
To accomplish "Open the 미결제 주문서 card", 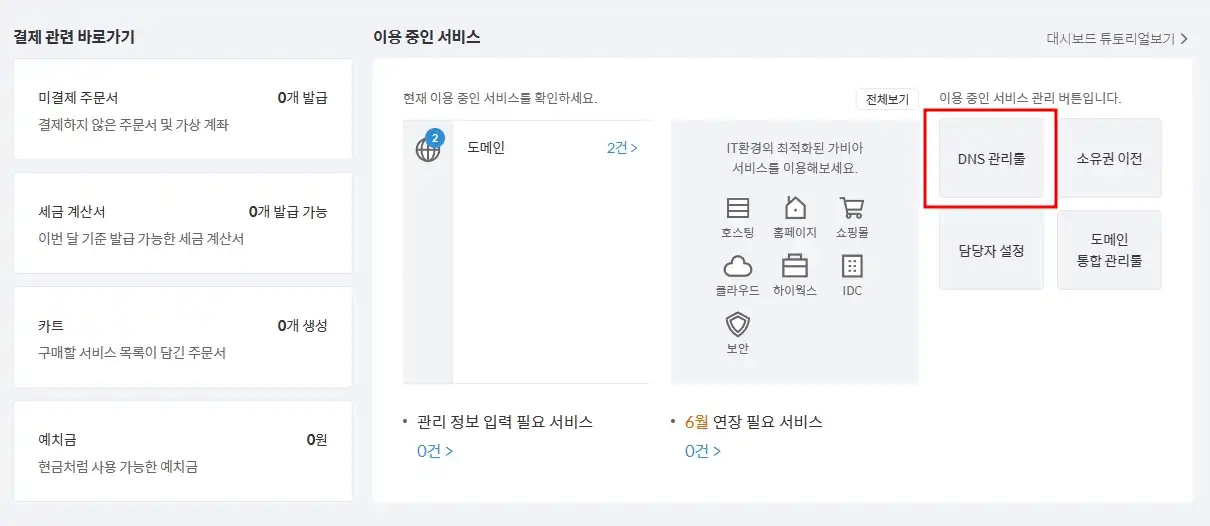I will [x=183, y=109].
